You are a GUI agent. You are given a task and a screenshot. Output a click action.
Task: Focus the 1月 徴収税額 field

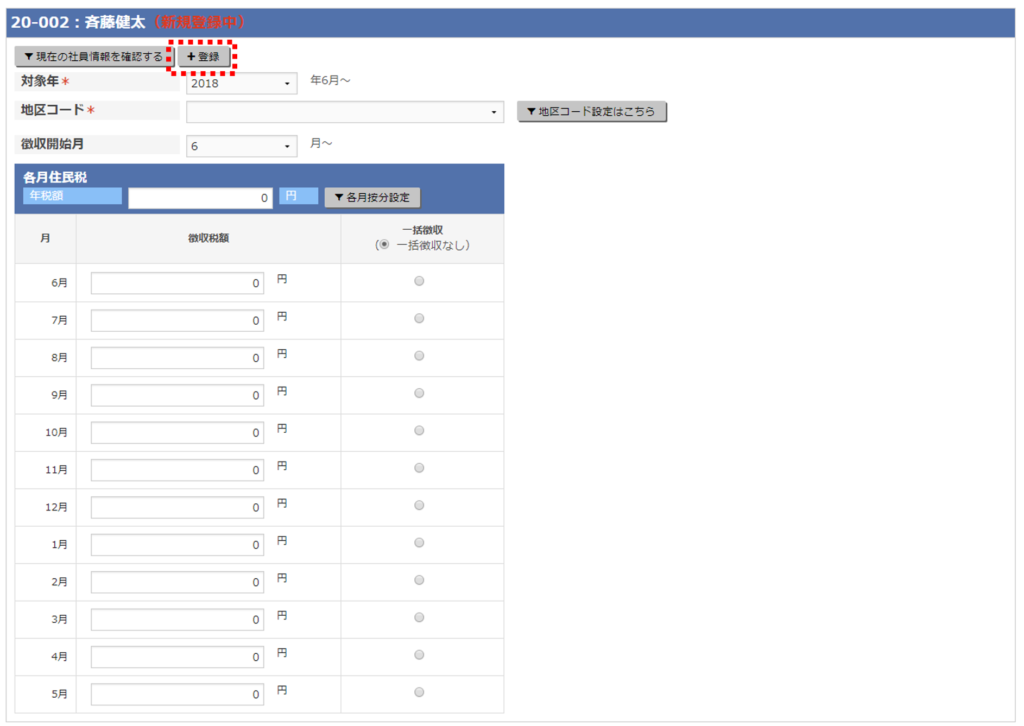[x=177, y=544]
